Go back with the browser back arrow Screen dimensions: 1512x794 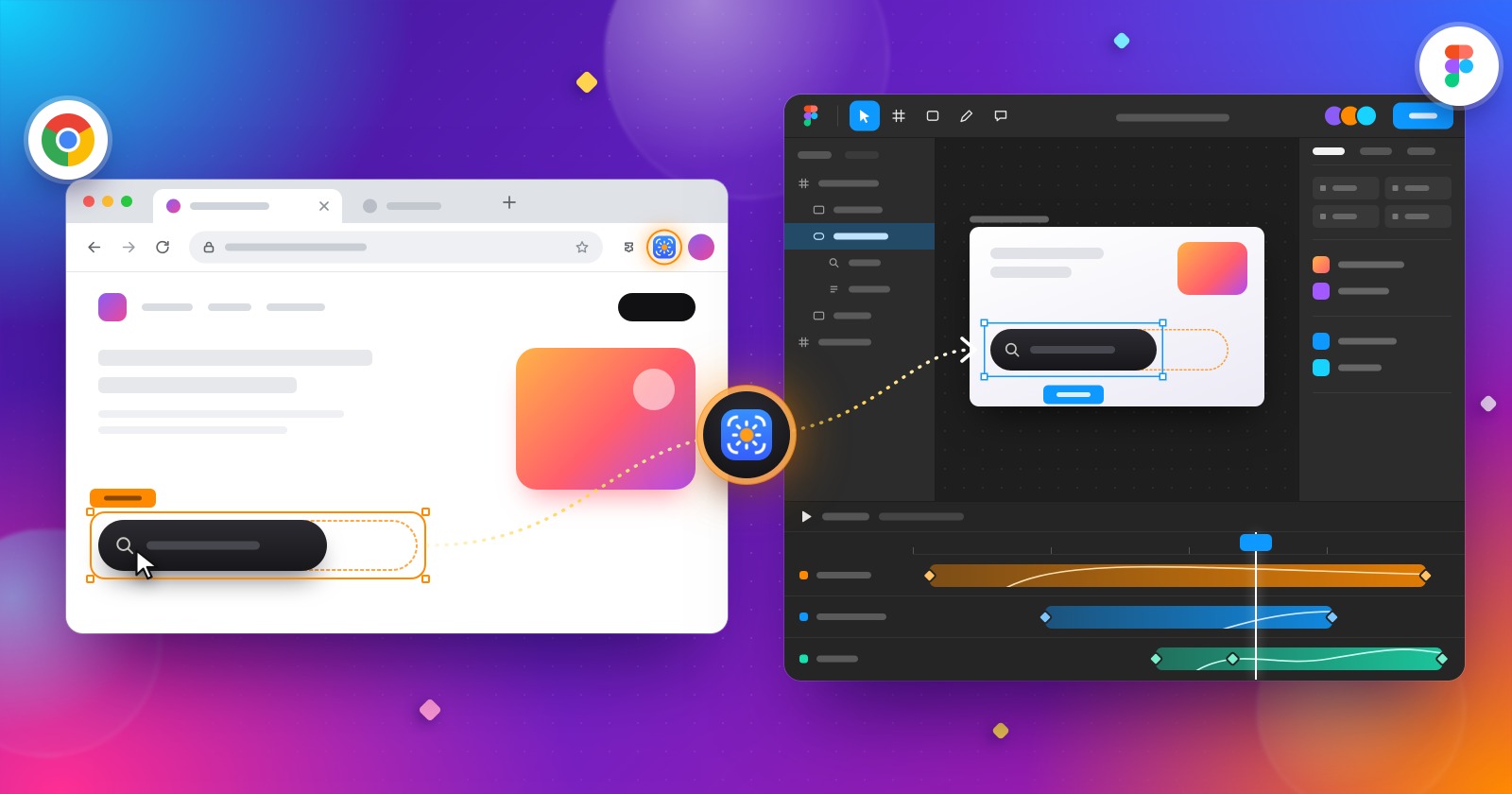pyautogui.click(x=94, y=248)
